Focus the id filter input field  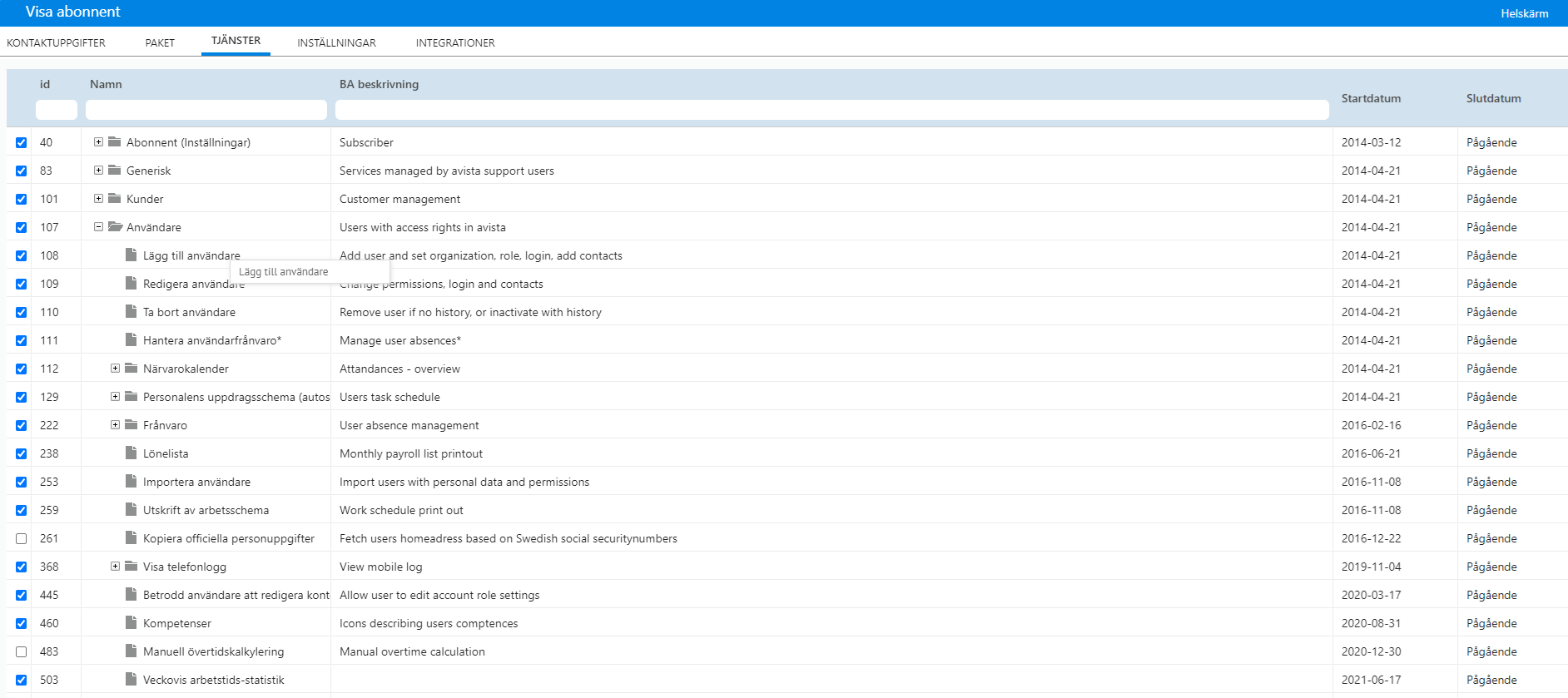57,110
